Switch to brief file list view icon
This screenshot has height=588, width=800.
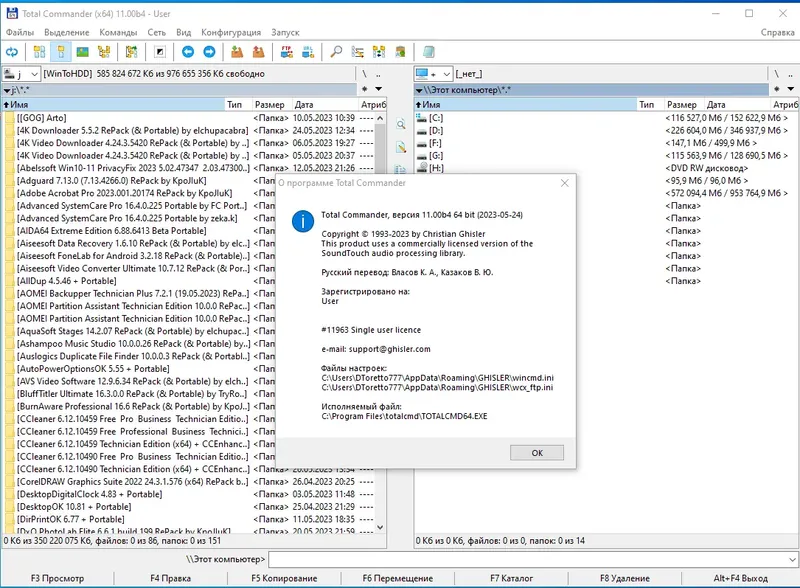tap(39, 52)
